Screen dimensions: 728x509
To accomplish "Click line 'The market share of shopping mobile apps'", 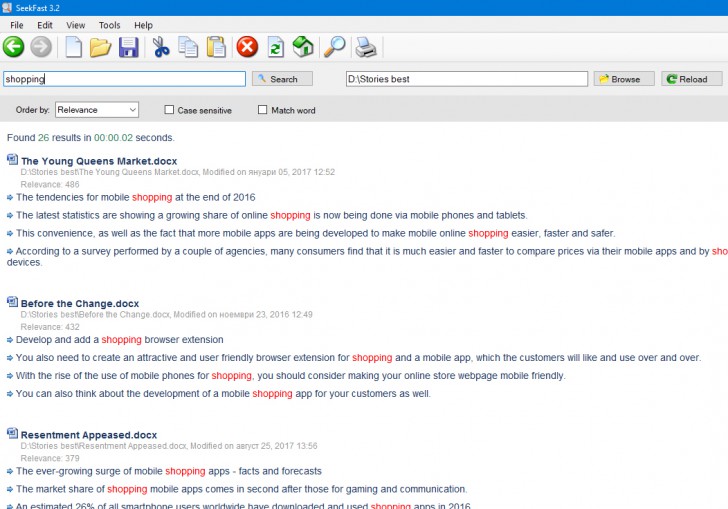I will (241, 489).
